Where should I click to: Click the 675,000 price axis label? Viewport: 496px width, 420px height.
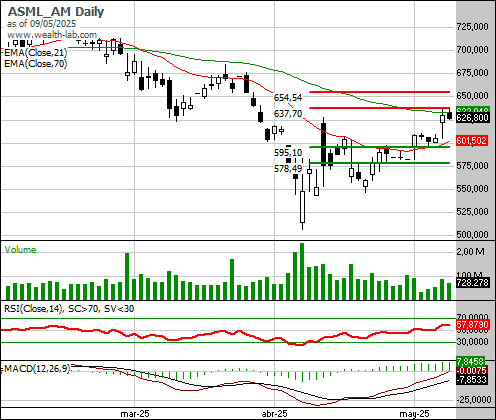[x=472, y=73]
